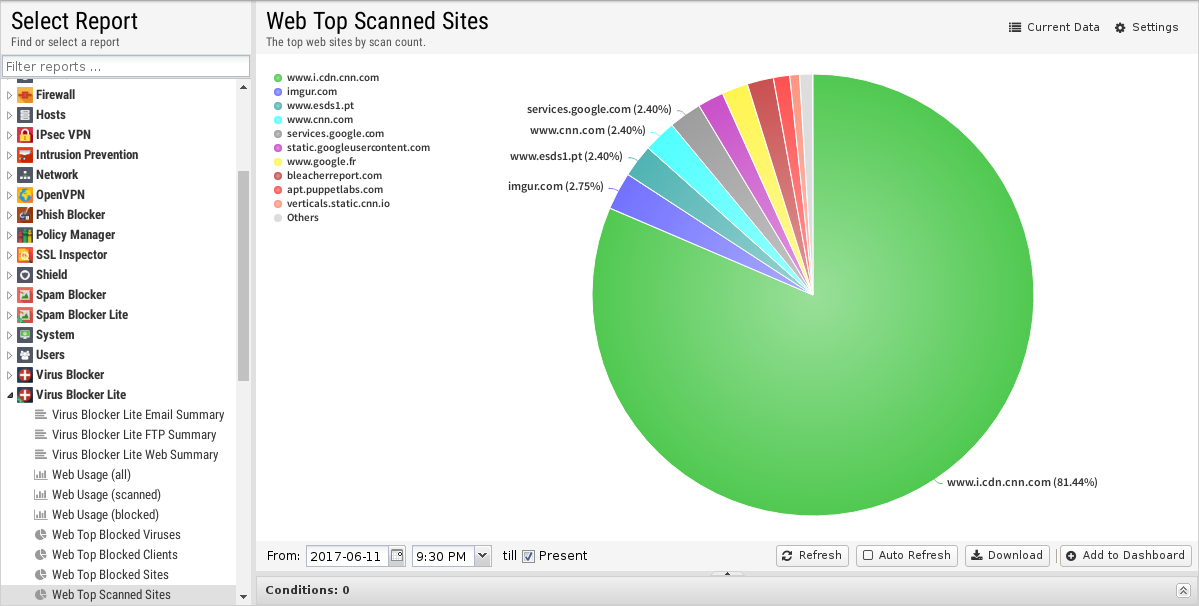
Task: Open the 9:30 PM time dropdown
Action: (483, 556)
